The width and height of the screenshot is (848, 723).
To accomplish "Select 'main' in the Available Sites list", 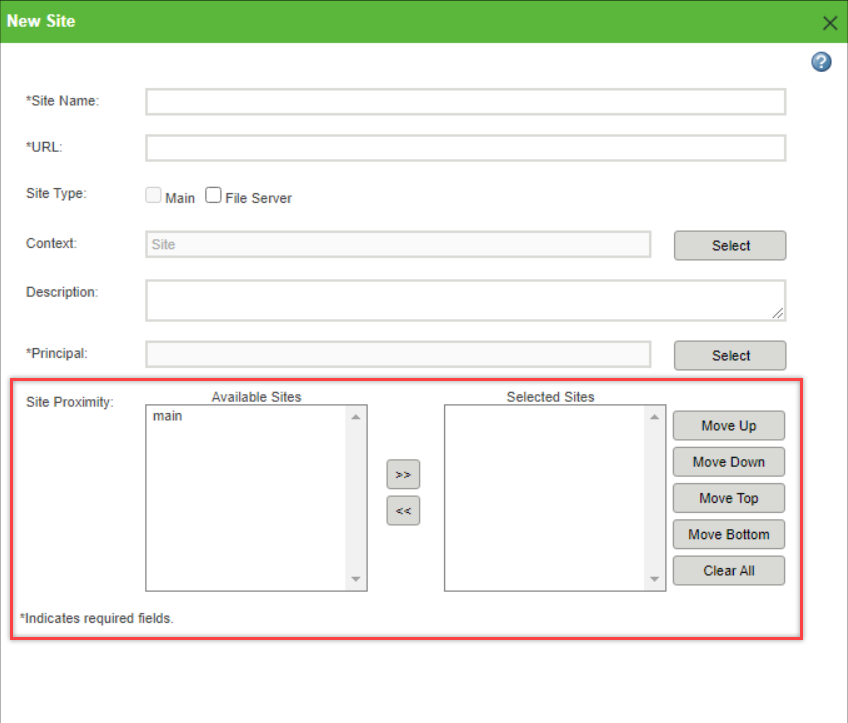I will point(167,415).
